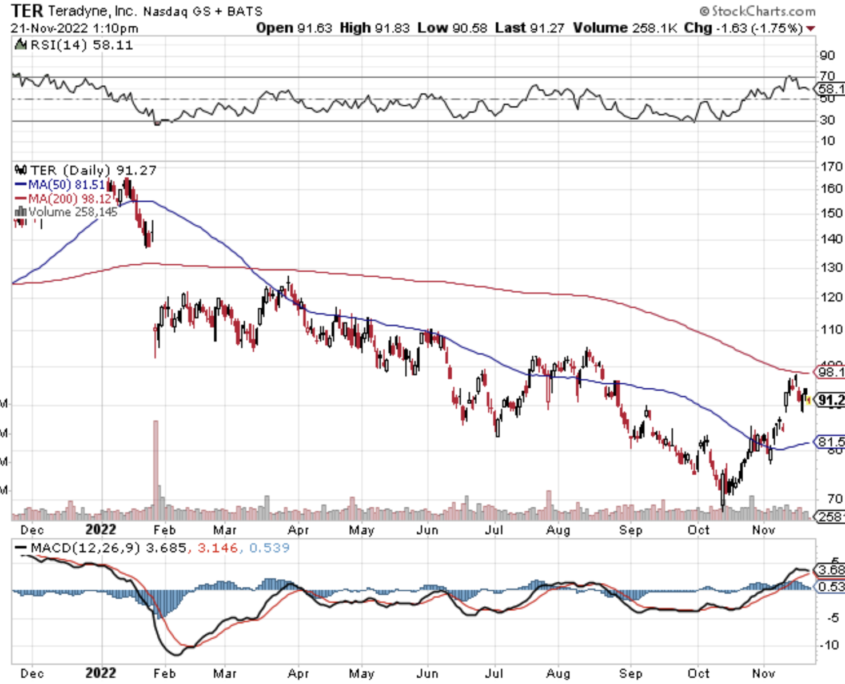The image size is (845, 684).
Task: Select the red MA(200) legend line
Action: tap(21, 197)
